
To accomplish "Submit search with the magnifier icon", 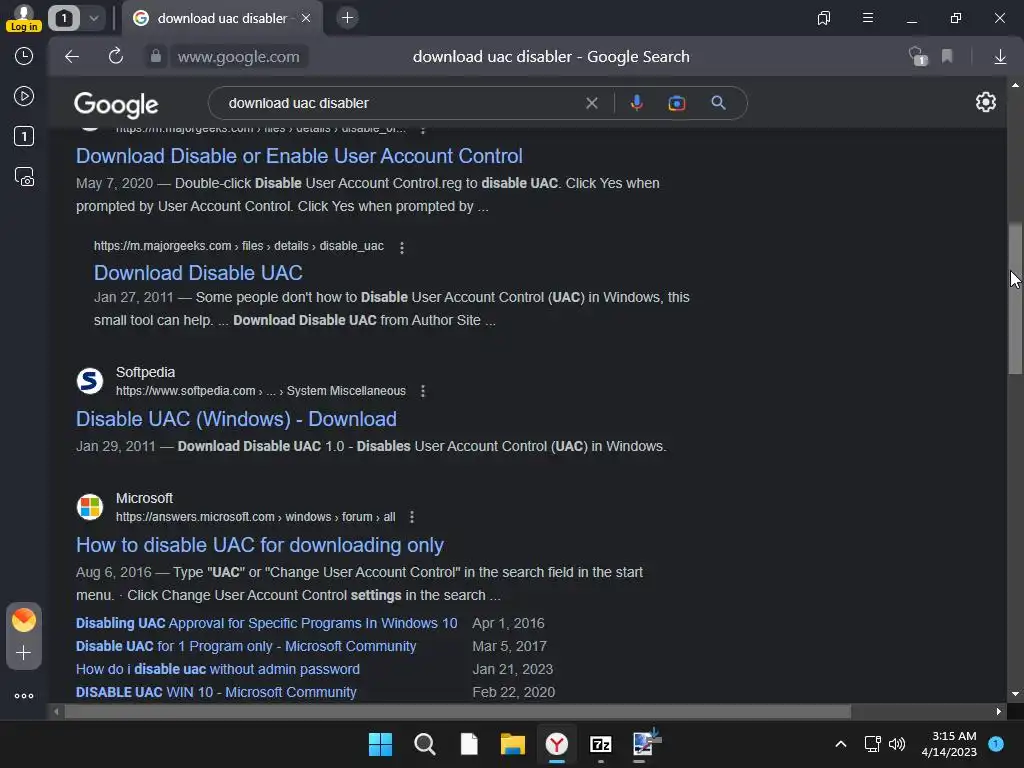I will coord(718,103).
